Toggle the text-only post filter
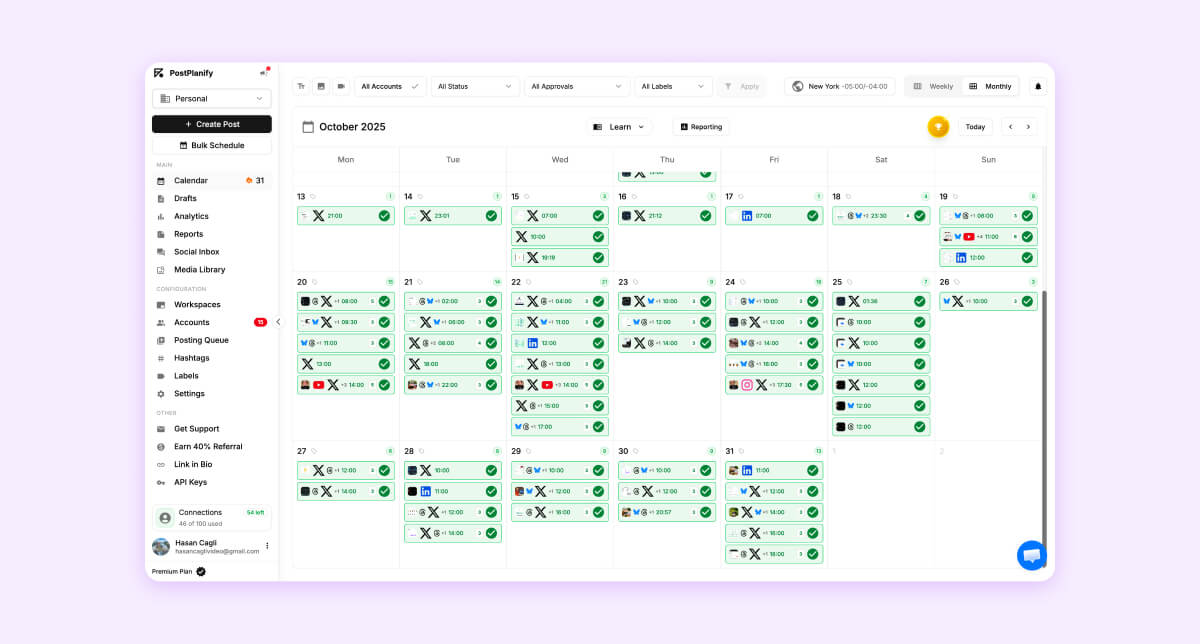 [301, 86]
